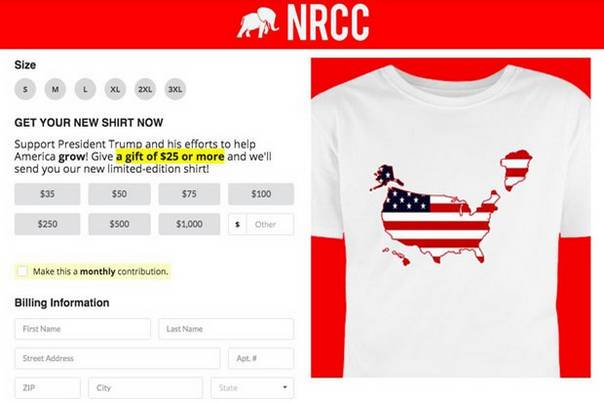Click into the First Name field
The height and width of the screenshot is (403, 604).
click(83, 329)
